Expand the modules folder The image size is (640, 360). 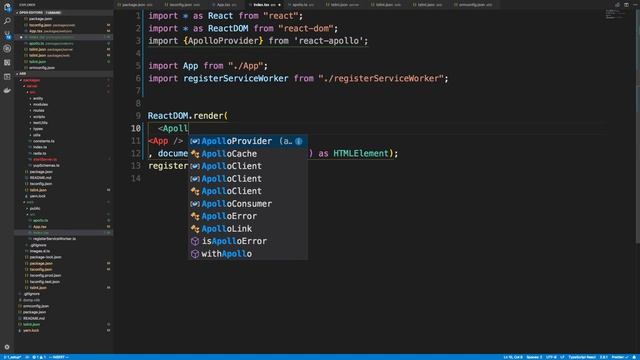coord(40,104)
